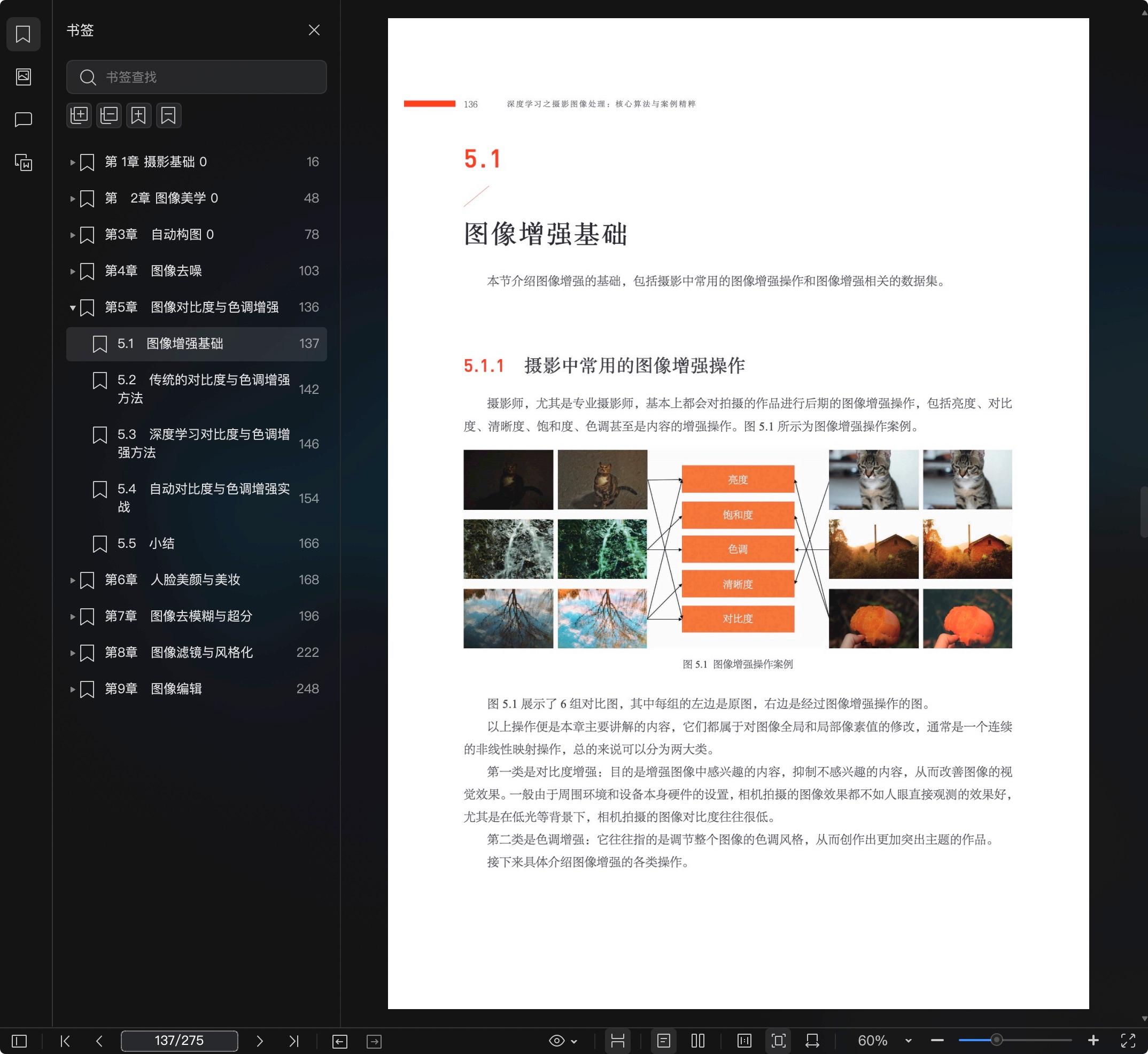Viewport: 1148px width, 1054px height.
Task: Click page number 222 next to 第8章
Action: pos(307,652)
